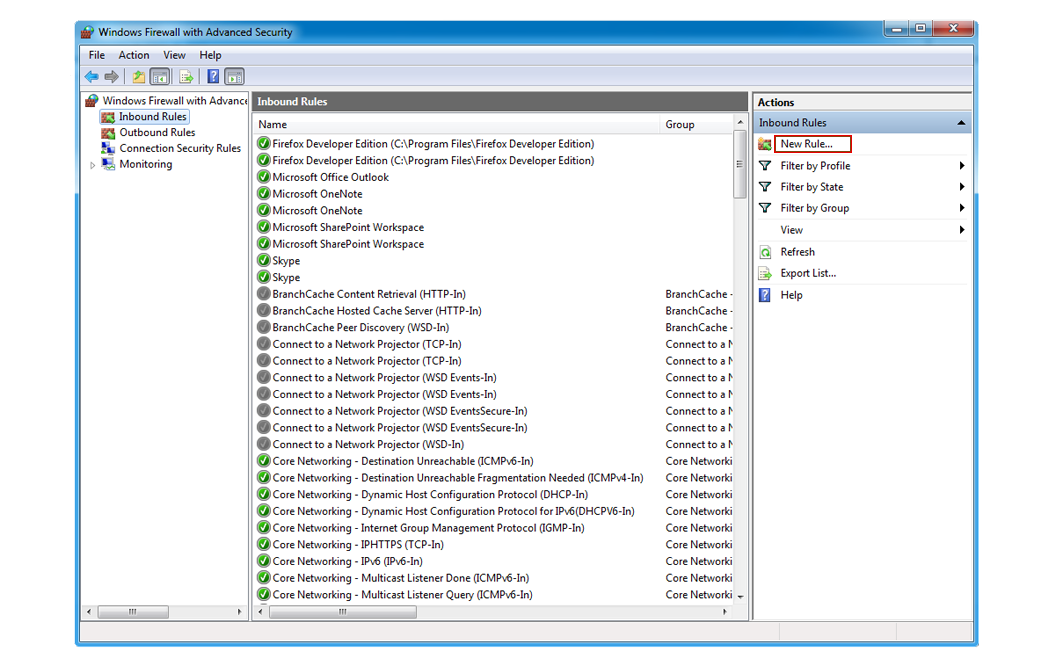
Task: Open the Help menu in menu bar
Action: 210,56
